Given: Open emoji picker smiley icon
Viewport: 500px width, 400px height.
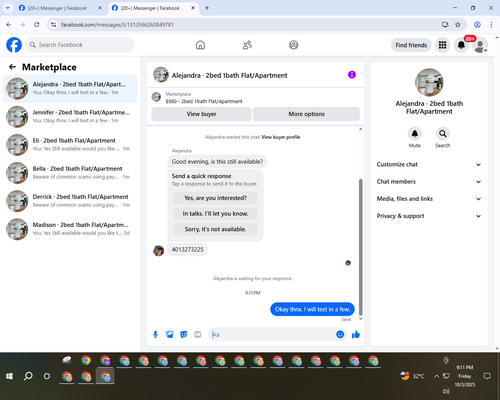Looking at the screenshot, I should [340, 334].
